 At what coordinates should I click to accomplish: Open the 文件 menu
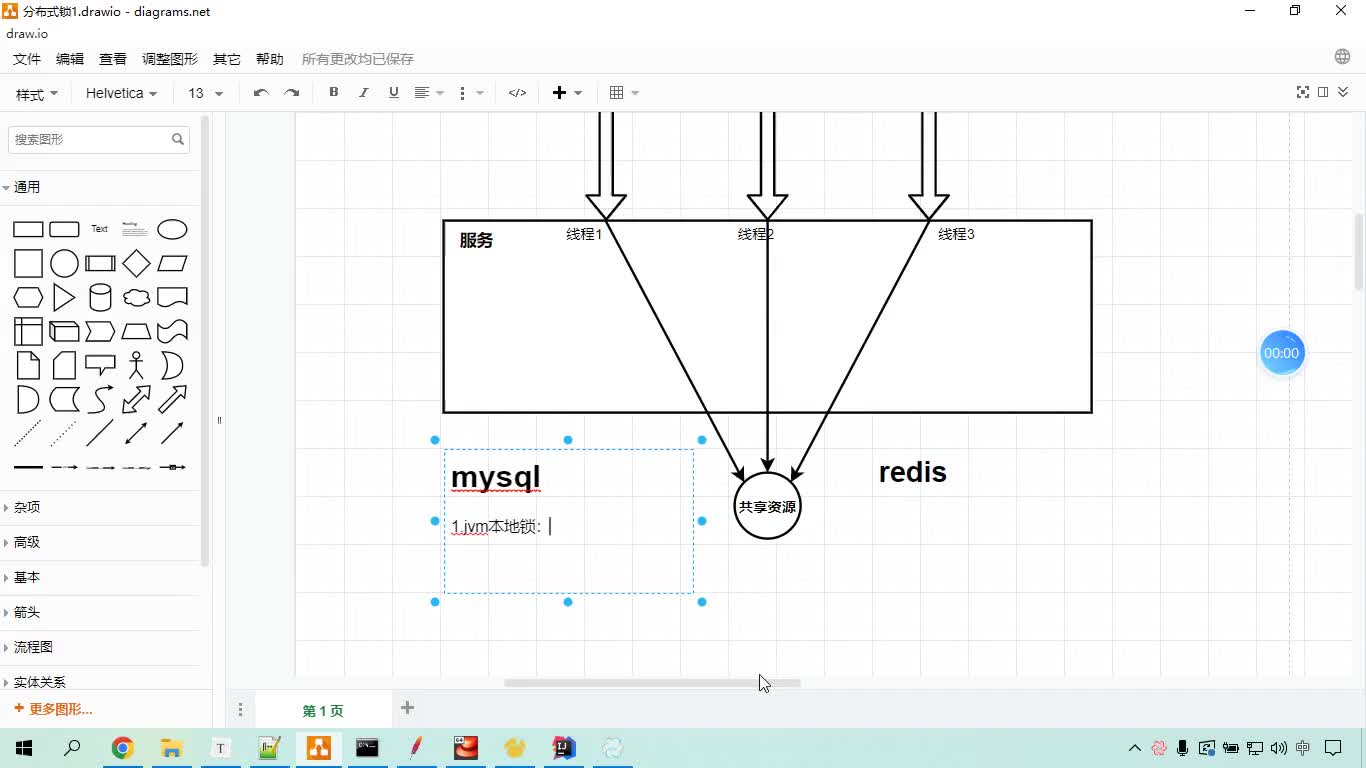tap(27, 59)
